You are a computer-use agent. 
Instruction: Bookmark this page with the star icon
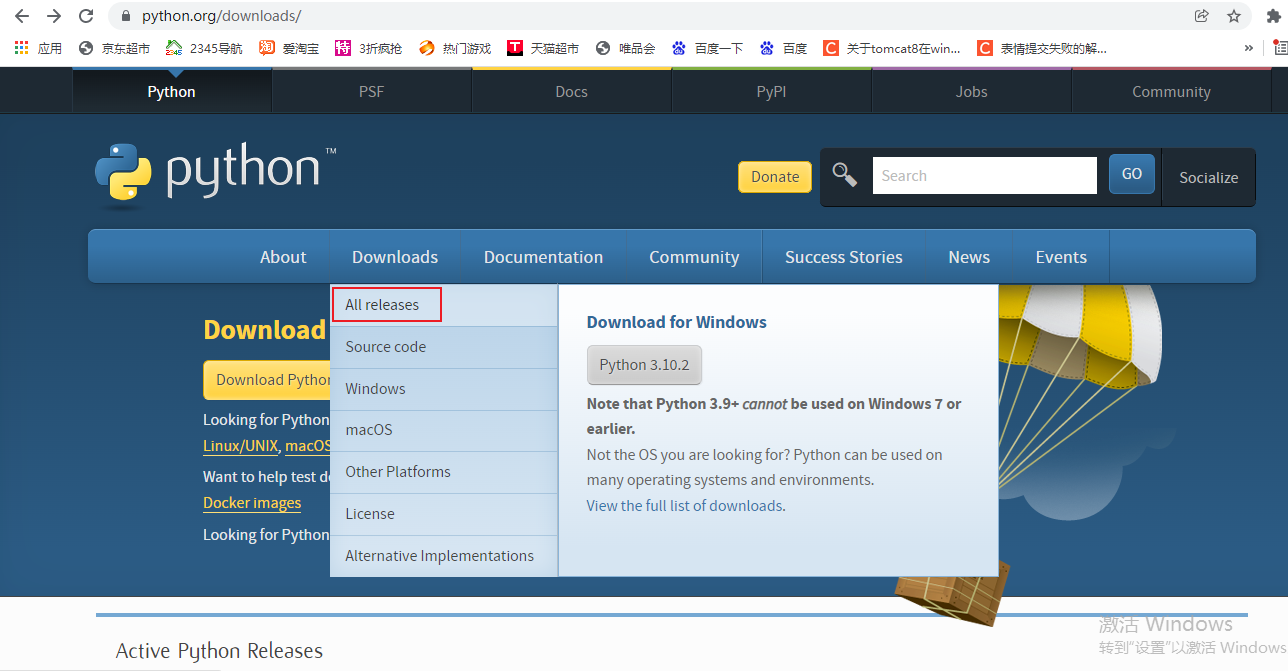[1234, 16]
